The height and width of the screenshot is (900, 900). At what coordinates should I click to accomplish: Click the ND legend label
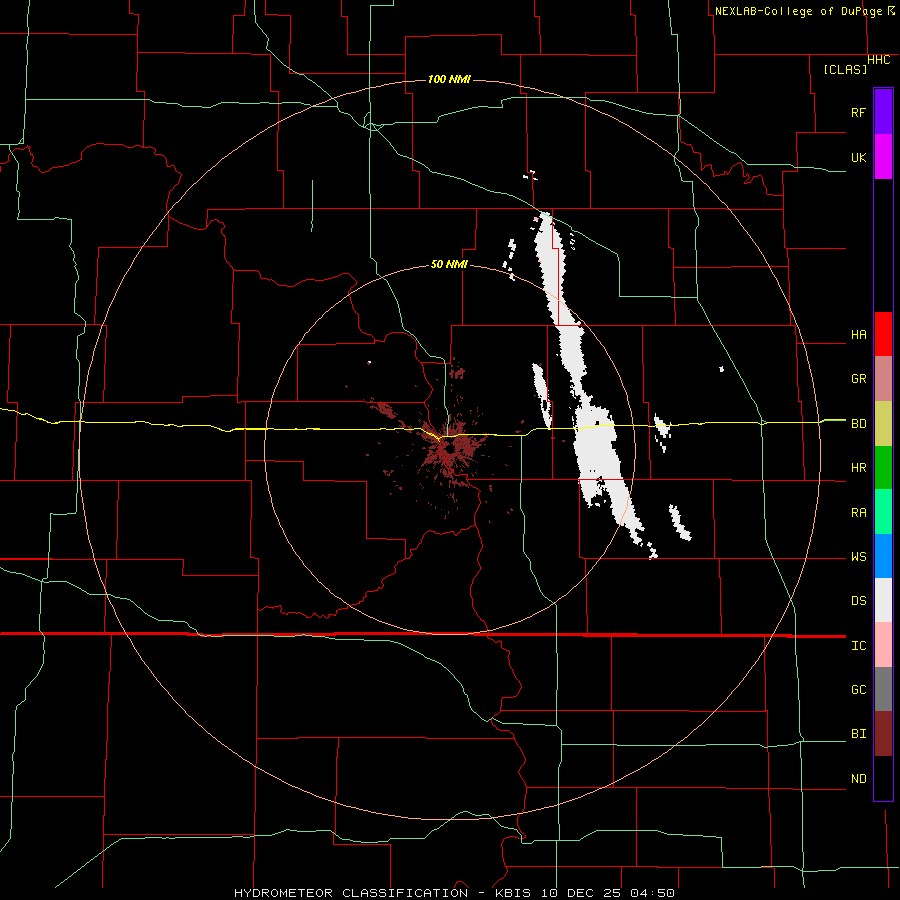click(858, 778)
